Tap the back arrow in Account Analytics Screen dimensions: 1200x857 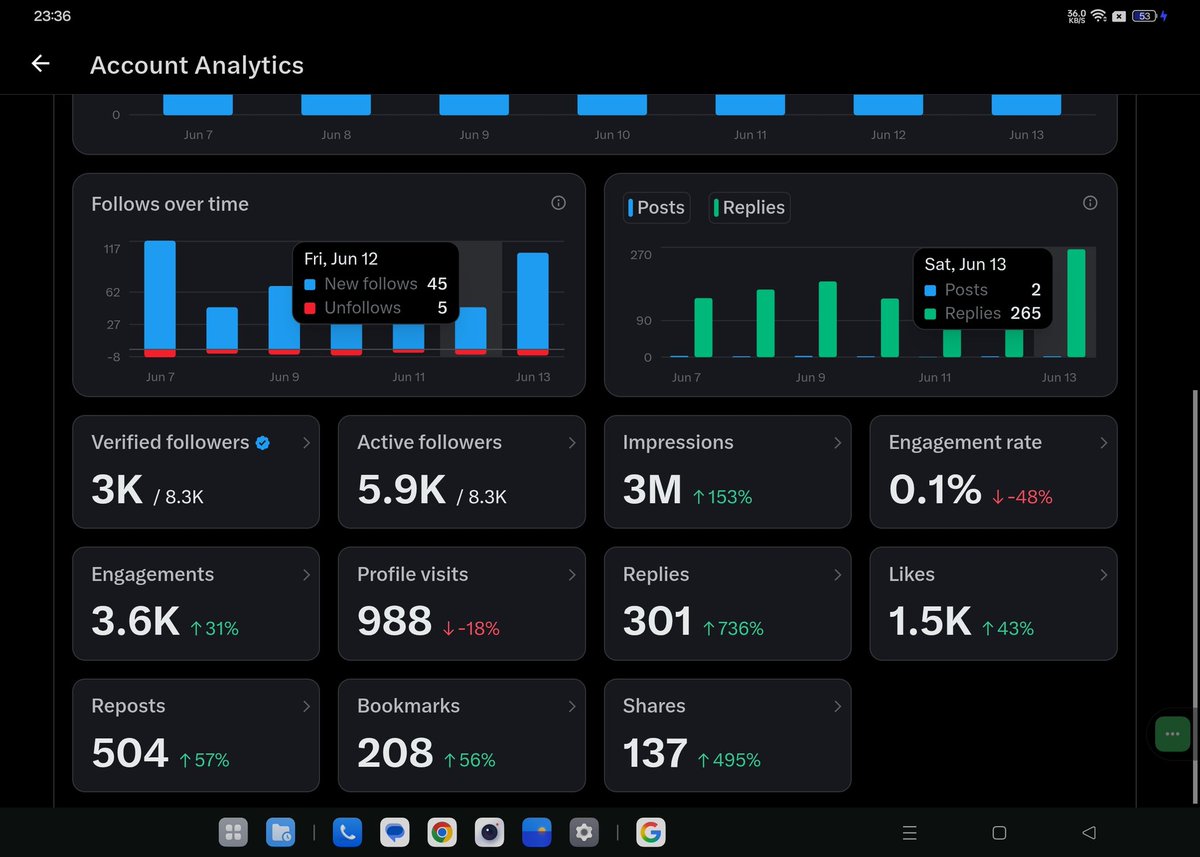pyautogui.click(x=40, y=64)
